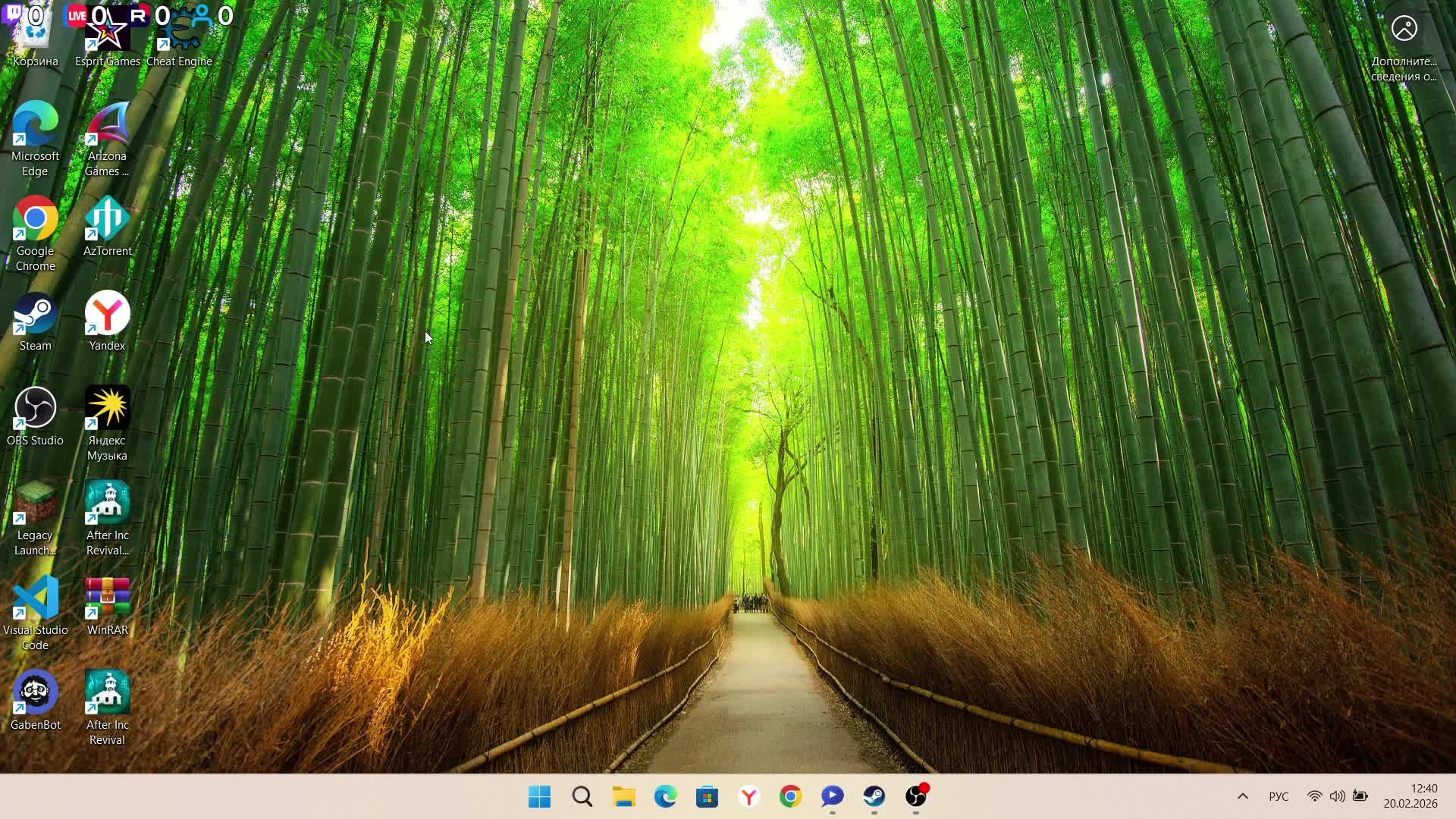
Task: Click the AzTorrent desktop icon
Action: click(107, 220)
